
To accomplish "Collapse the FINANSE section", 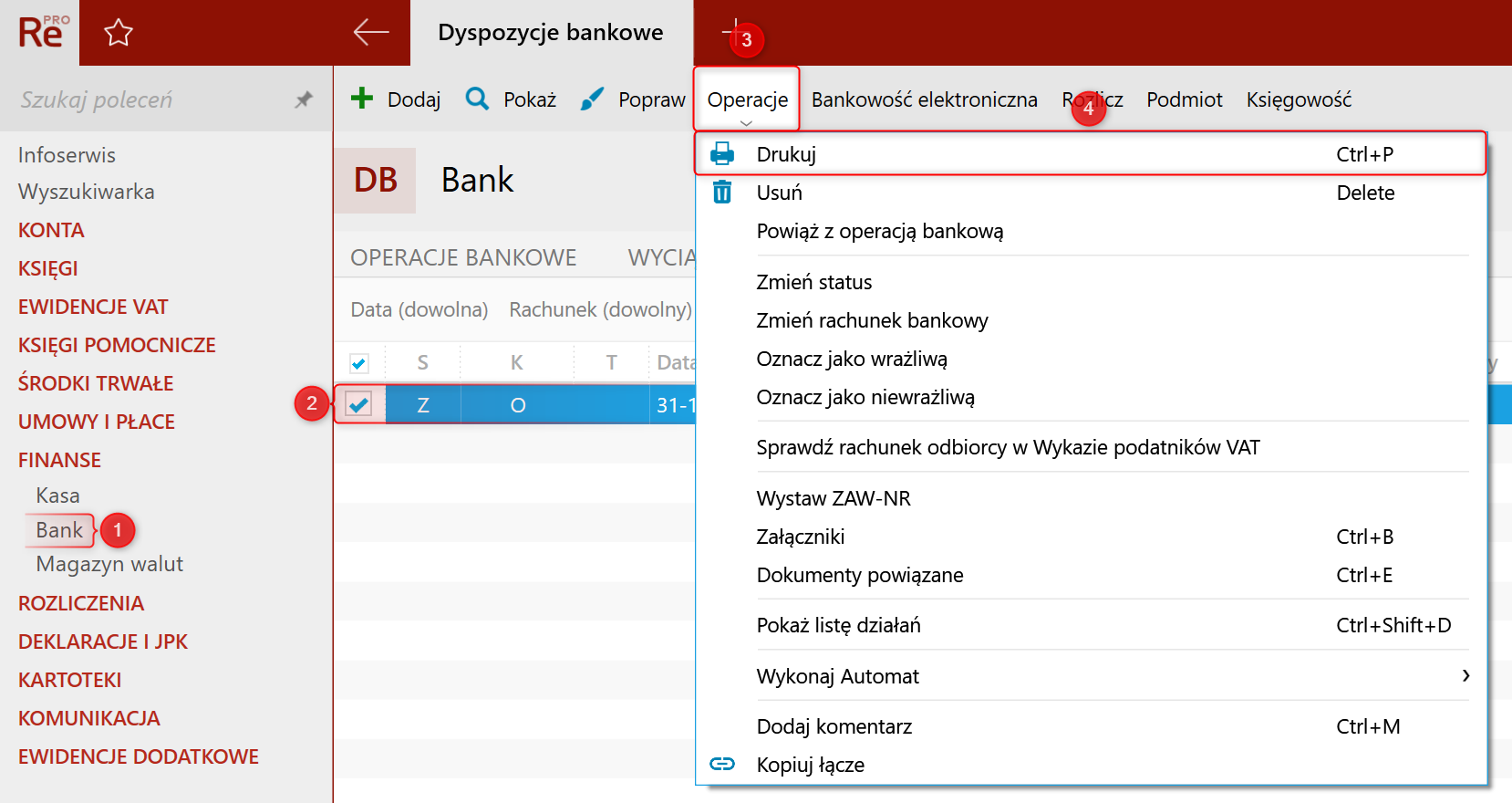I will pos(59,460).
